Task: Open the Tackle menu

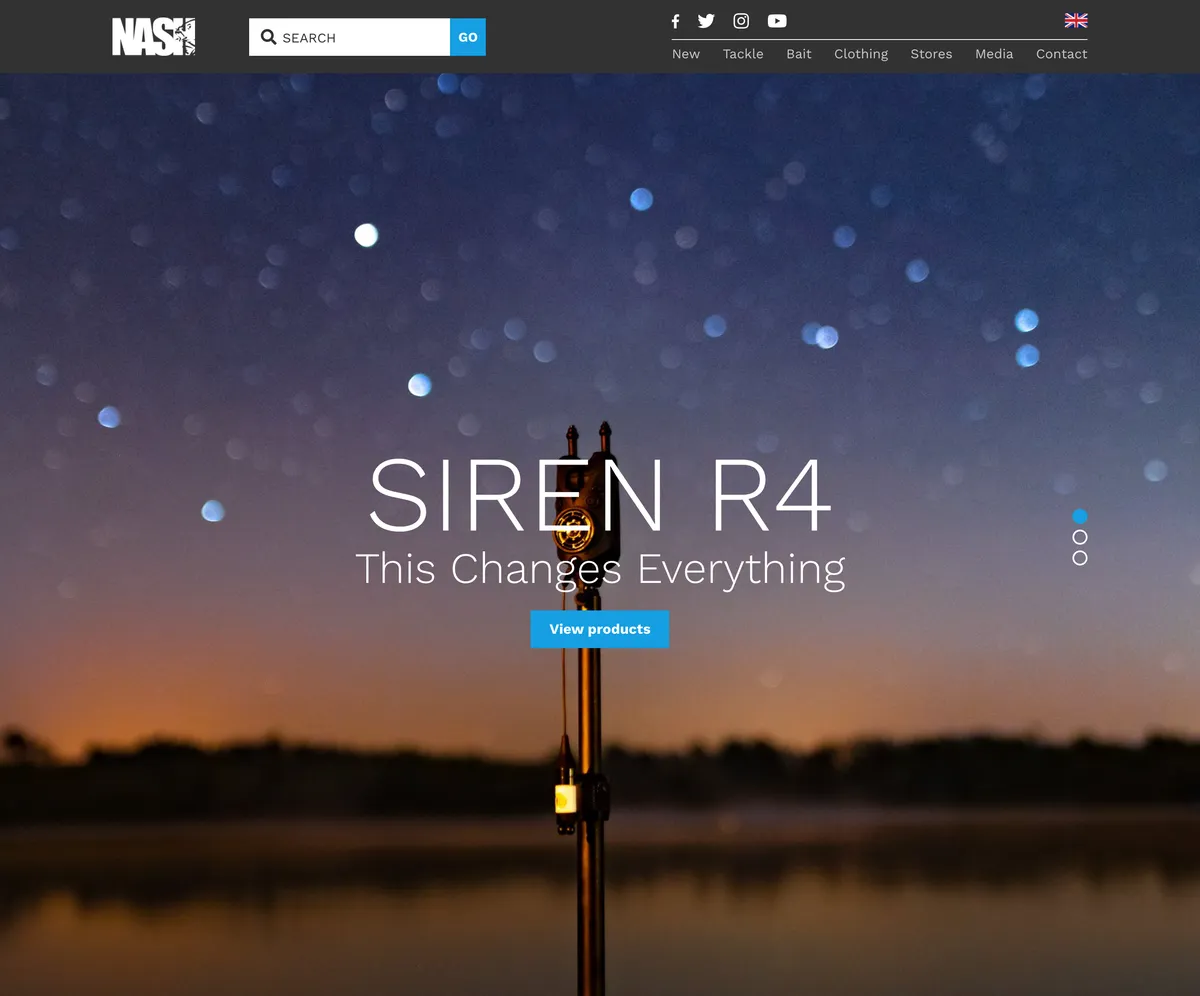Action: coord(743,54)
